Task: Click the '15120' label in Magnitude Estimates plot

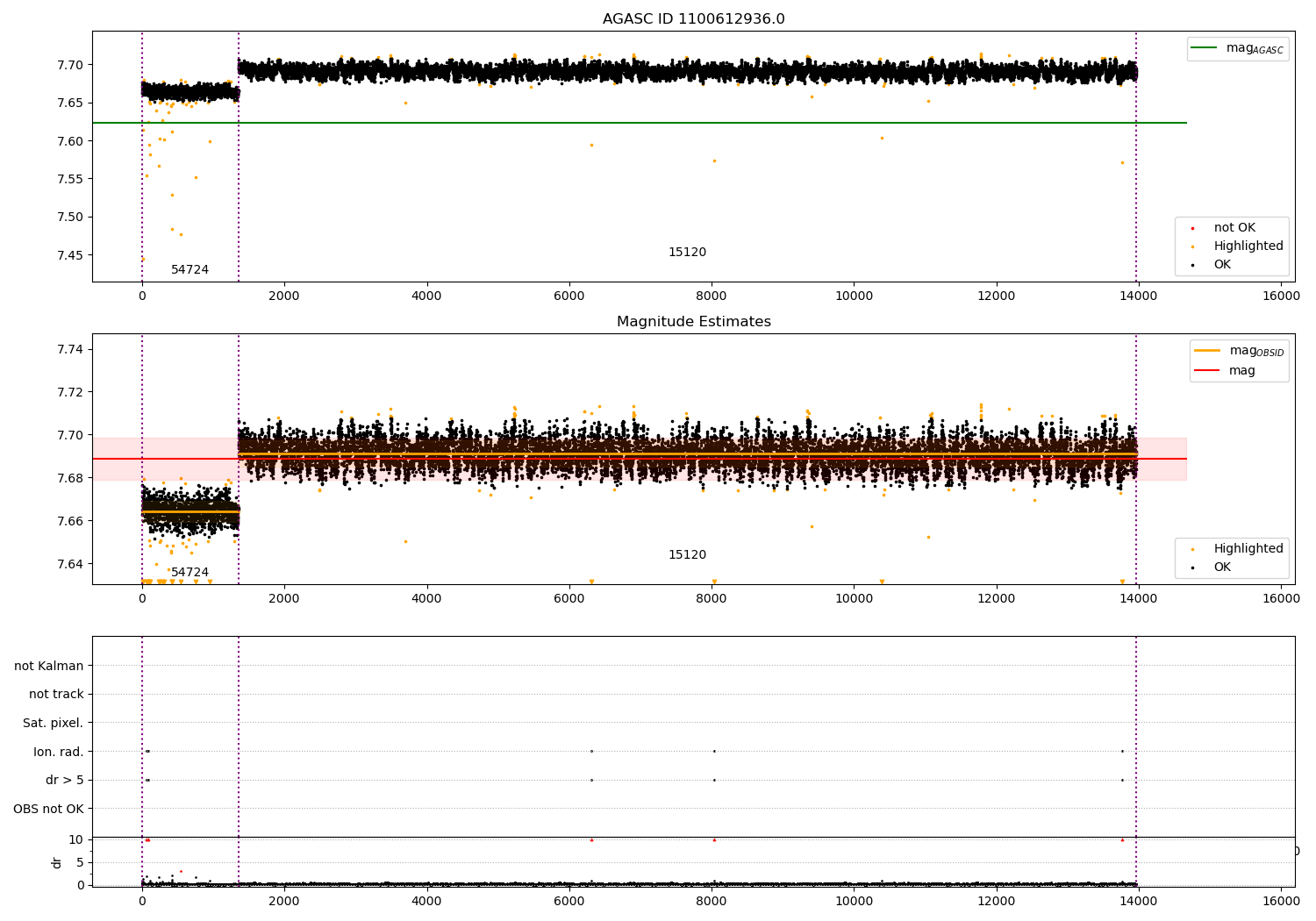Action: [687, 555]
